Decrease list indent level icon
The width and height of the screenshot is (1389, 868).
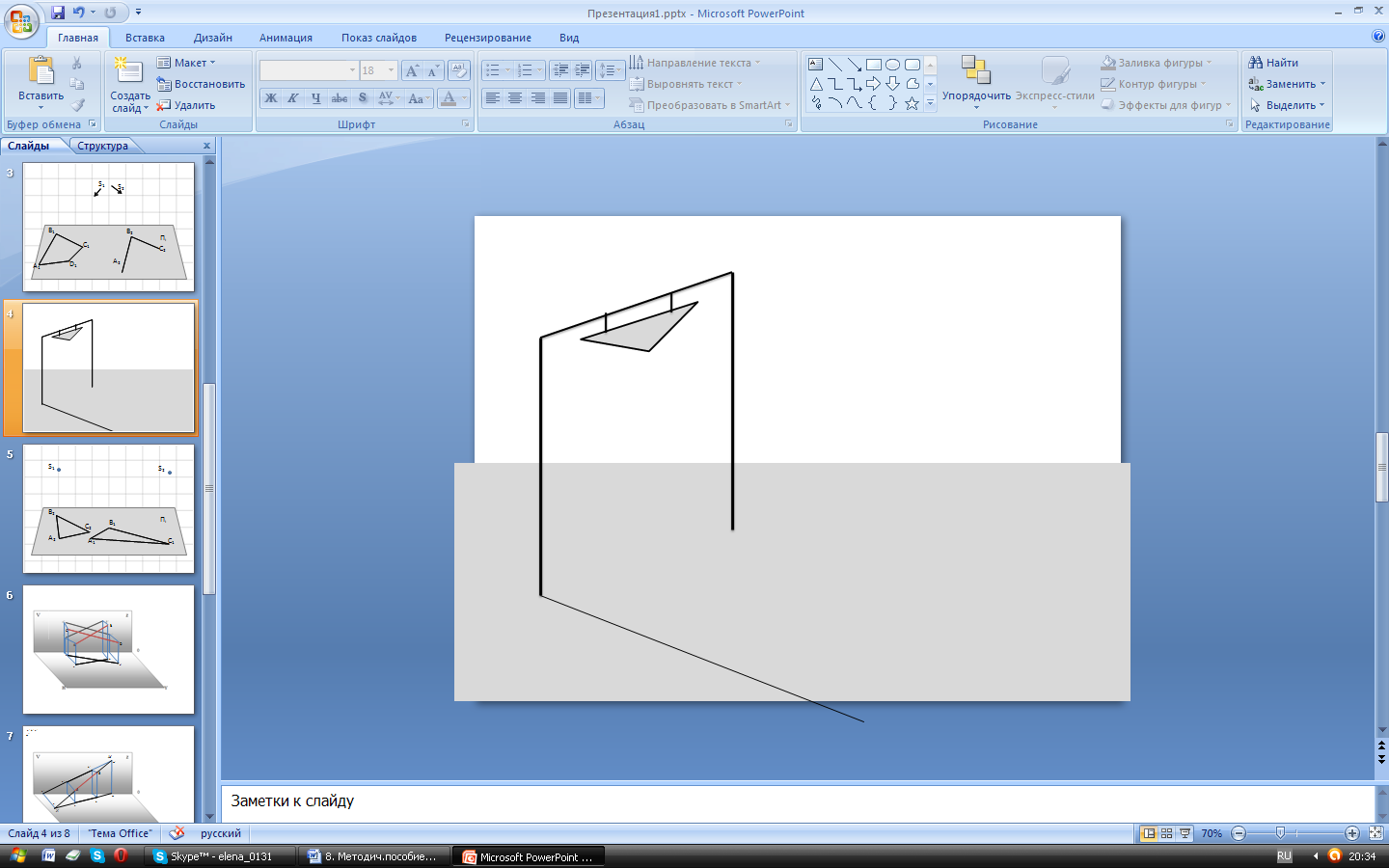(x=560, y=70)
